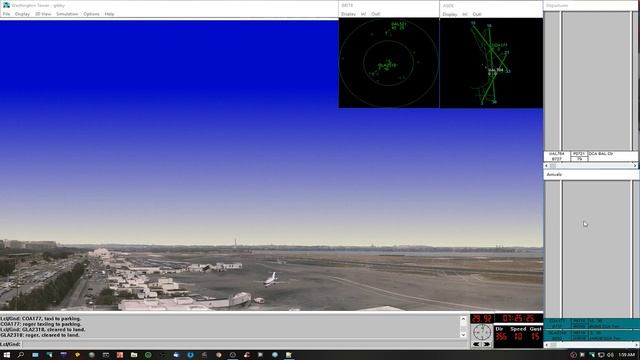The image size is (640, 360).
Task: Select the GLA2318 target on BRITE radar
Action: click(387, 65)
